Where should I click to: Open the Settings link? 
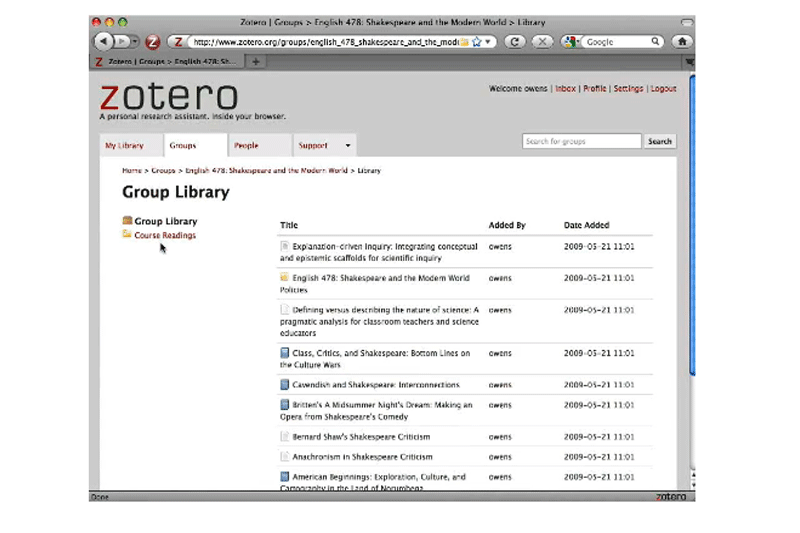[628, 88]
